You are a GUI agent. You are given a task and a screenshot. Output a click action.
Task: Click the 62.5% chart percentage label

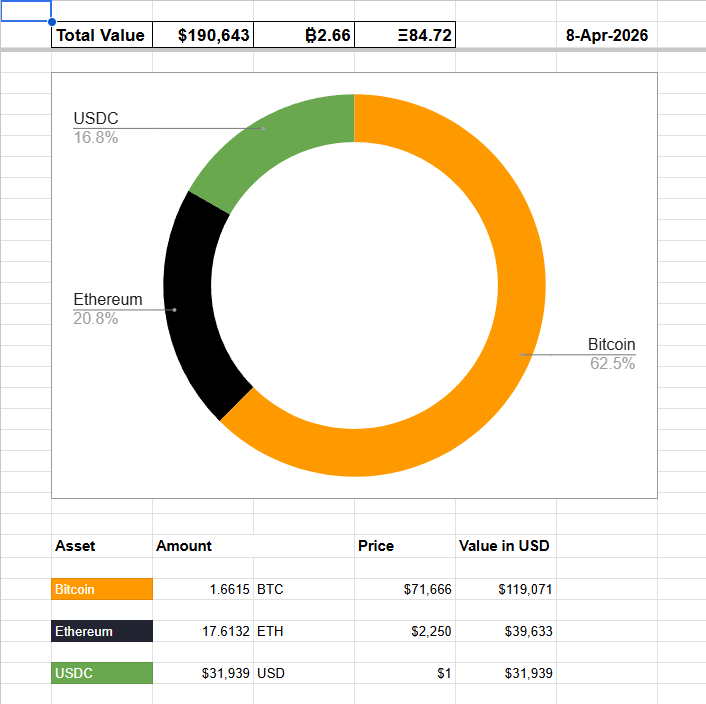click(612, 363)
